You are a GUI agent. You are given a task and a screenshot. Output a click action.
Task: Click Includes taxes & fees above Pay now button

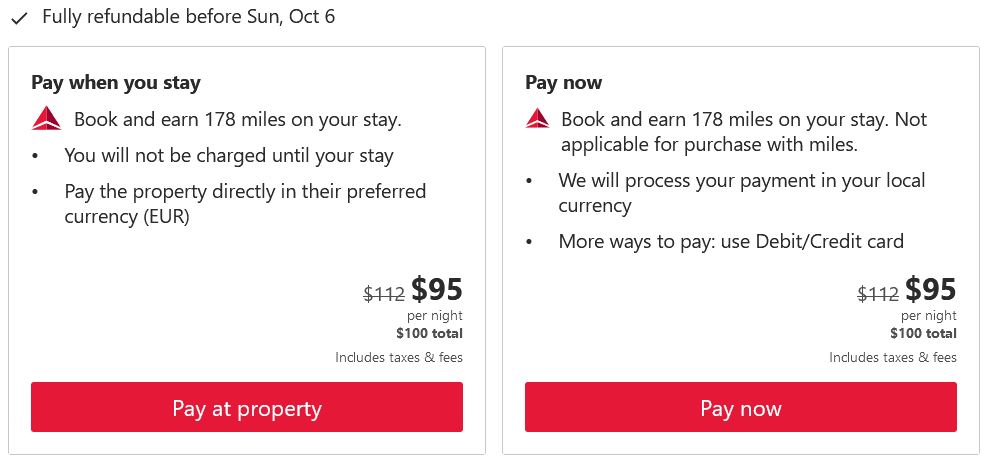(x=893, y=358)
